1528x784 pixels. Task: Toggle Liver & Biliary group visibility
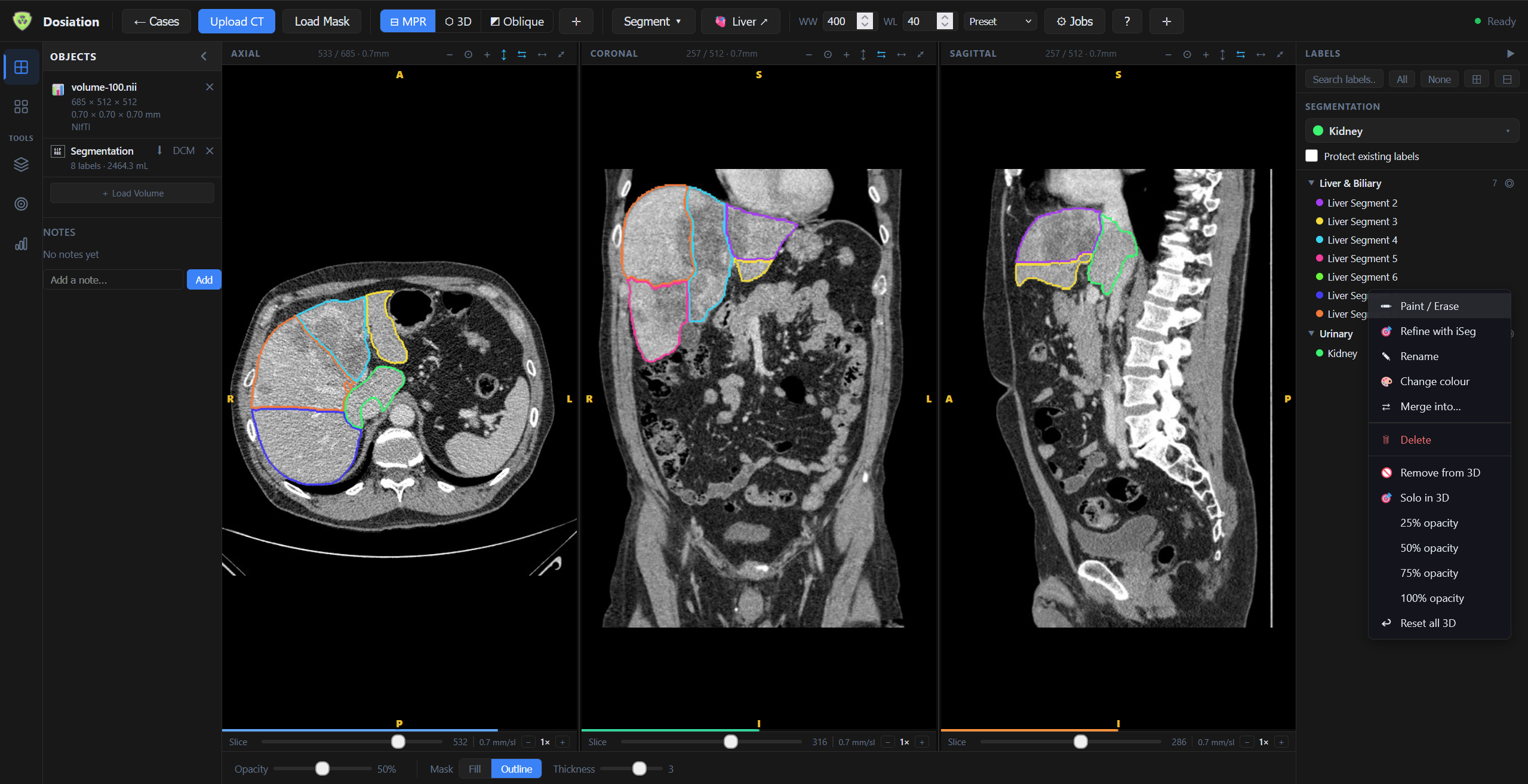(x=1509, y=183)
